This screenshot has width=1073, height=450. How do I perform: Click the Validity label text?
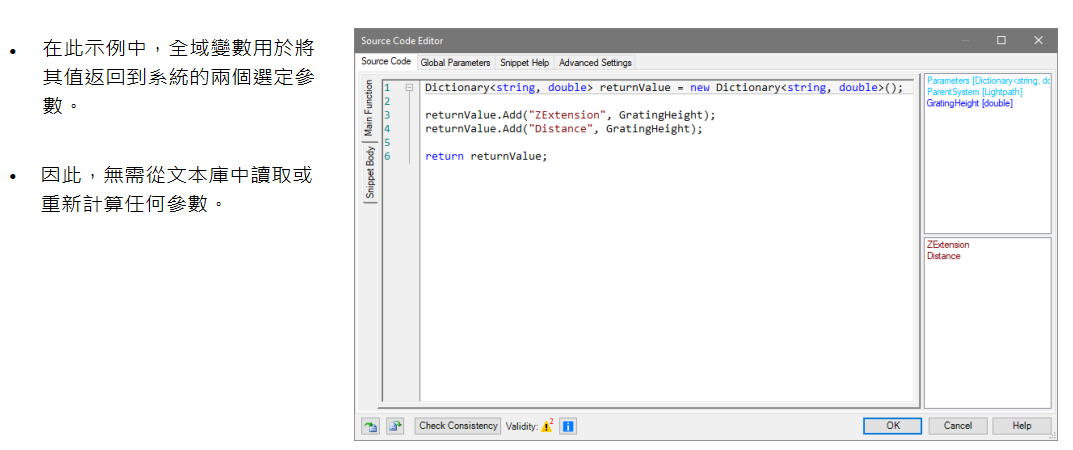(x=521, y=426)
